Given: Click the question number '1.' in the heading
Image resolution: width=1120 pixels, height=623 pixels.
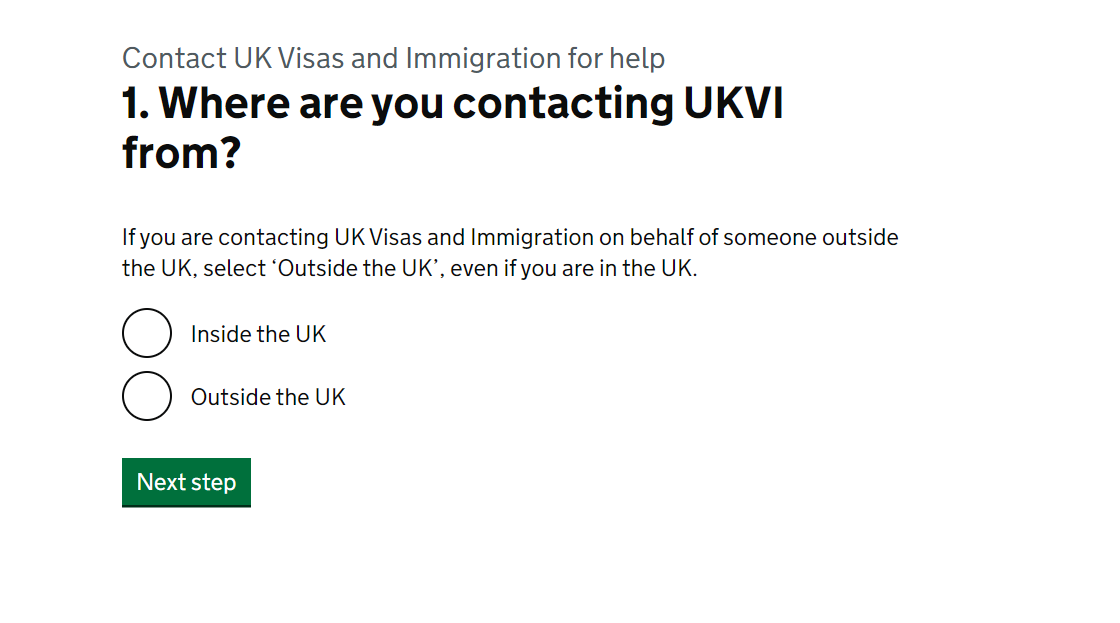Looking at the screenshot, I should tap(136, 103).
